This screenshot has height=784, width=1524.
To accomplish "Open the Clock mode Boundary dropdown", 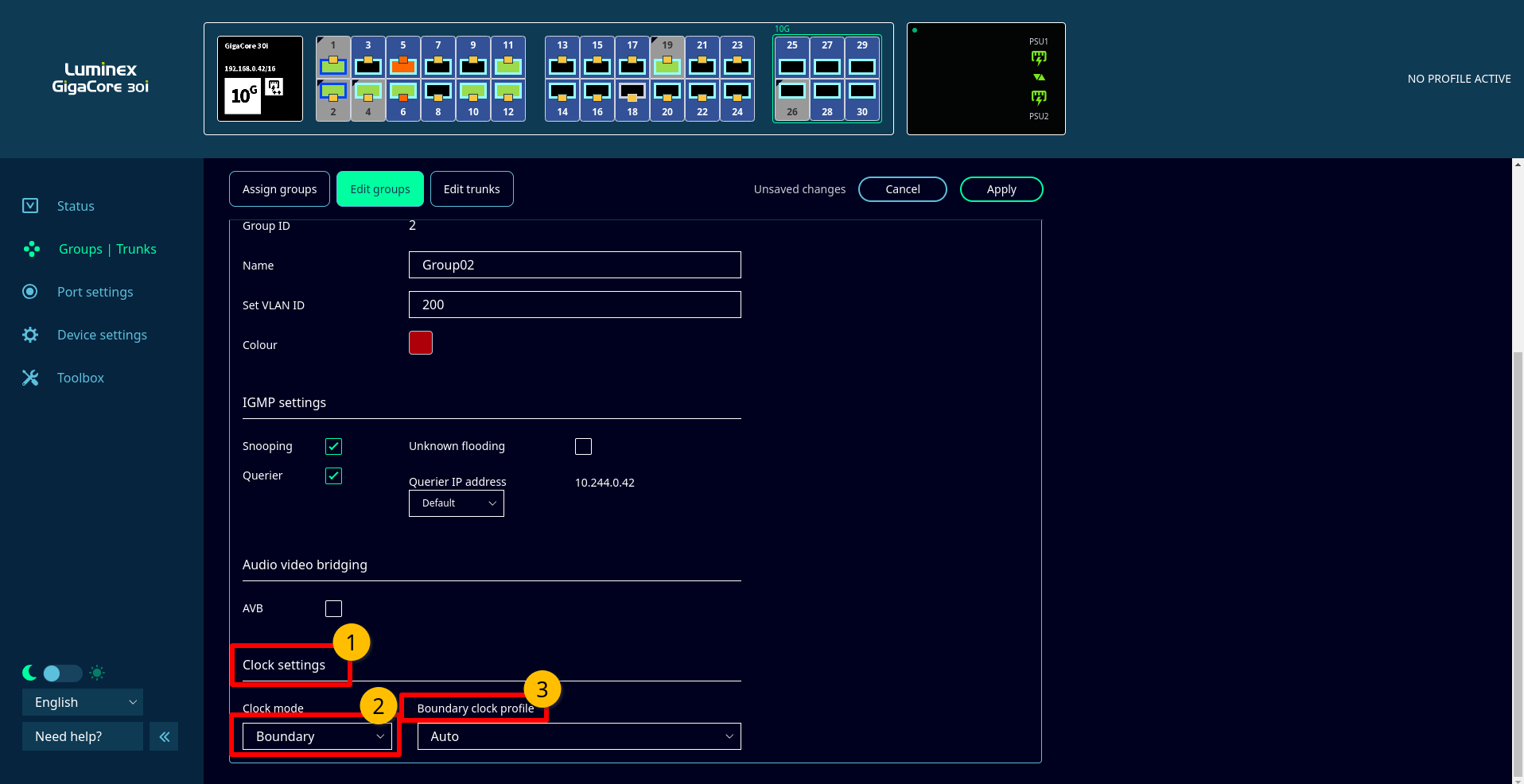I will (317, 736).
